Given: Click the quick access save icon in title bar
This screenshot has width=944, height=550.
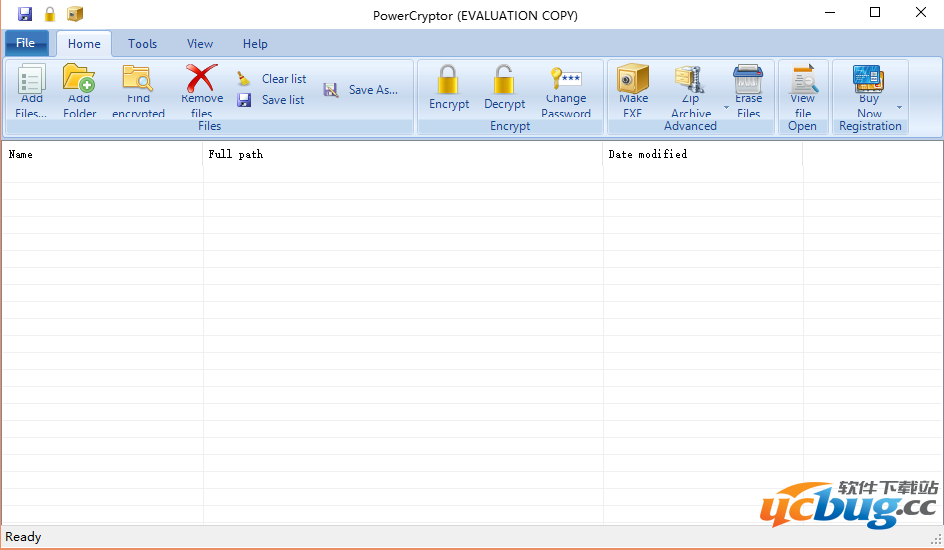Looking at the screenshot, I should pos(25,14).
